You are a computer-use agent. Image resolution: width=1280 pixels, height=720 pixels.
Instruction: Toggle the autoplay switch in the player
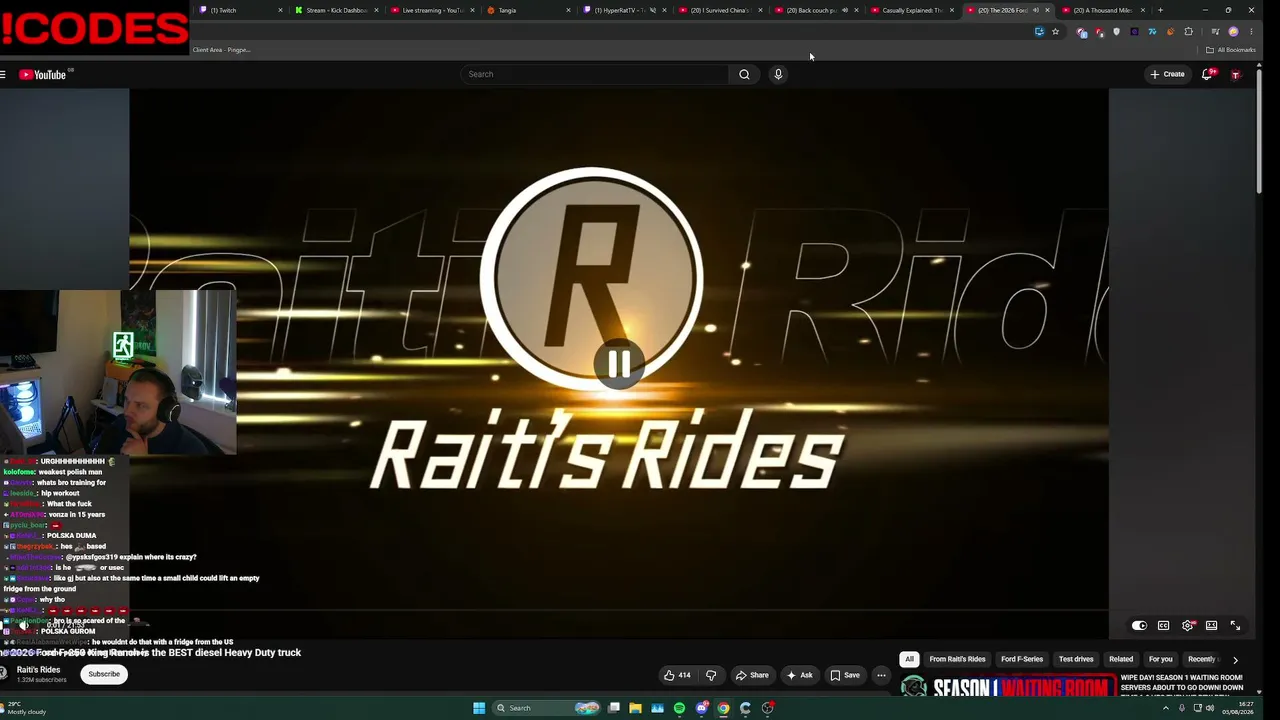pos(1139,626)
